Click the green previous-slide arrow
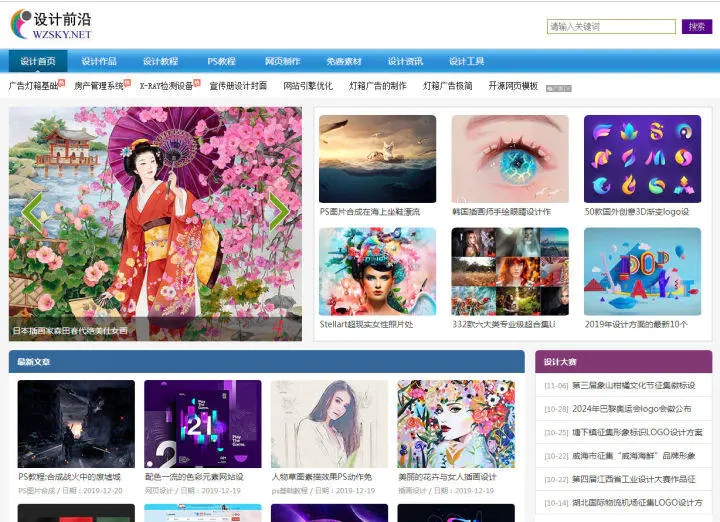Screen dimensions: 720x522 pos(32,212)
